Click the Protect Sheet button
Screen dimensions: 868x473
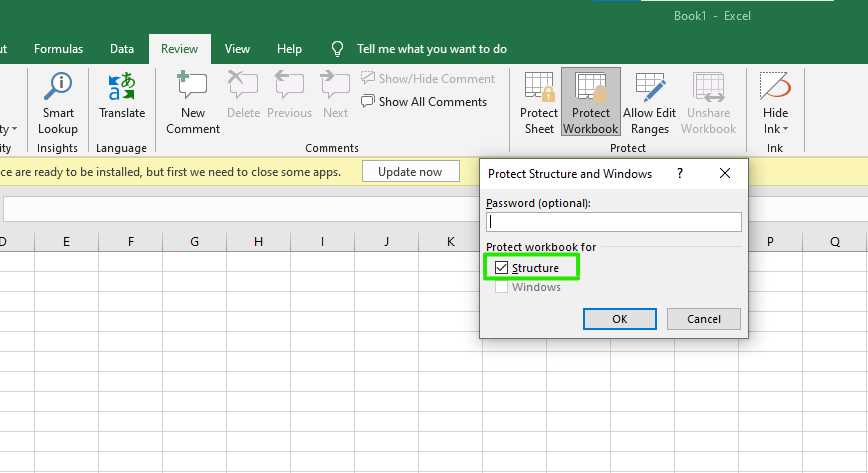coord(539,104)
